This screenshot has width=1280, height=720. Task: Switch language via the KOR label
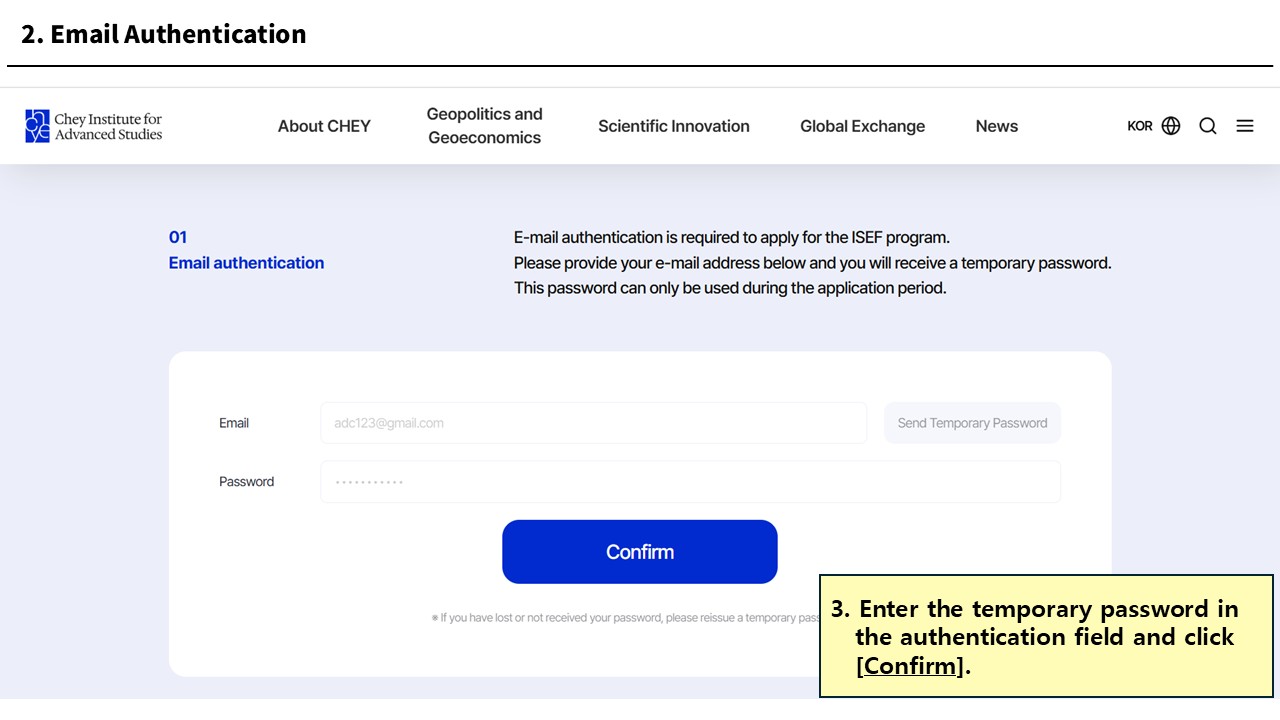pyautogui.click(x=1140, y=126)
